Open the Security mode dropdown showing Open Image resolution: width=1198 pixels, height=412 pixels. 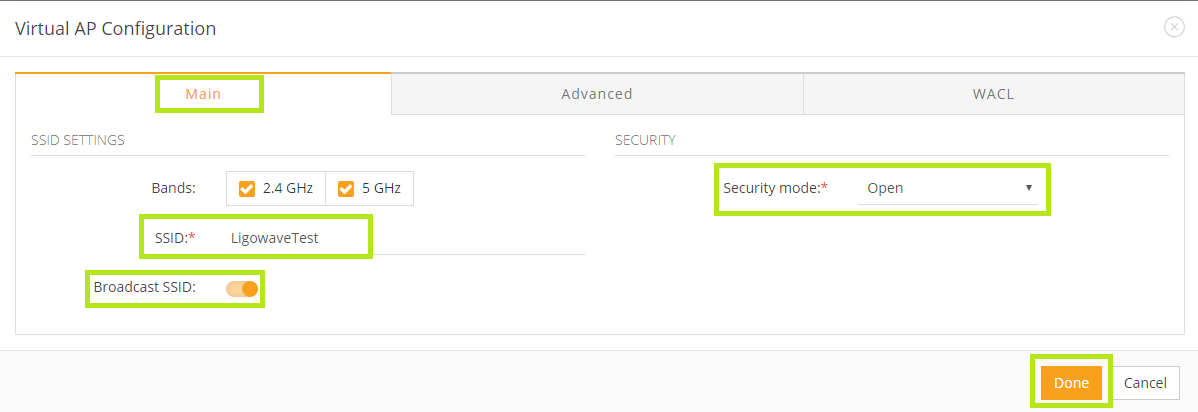(x=946, y=188)
